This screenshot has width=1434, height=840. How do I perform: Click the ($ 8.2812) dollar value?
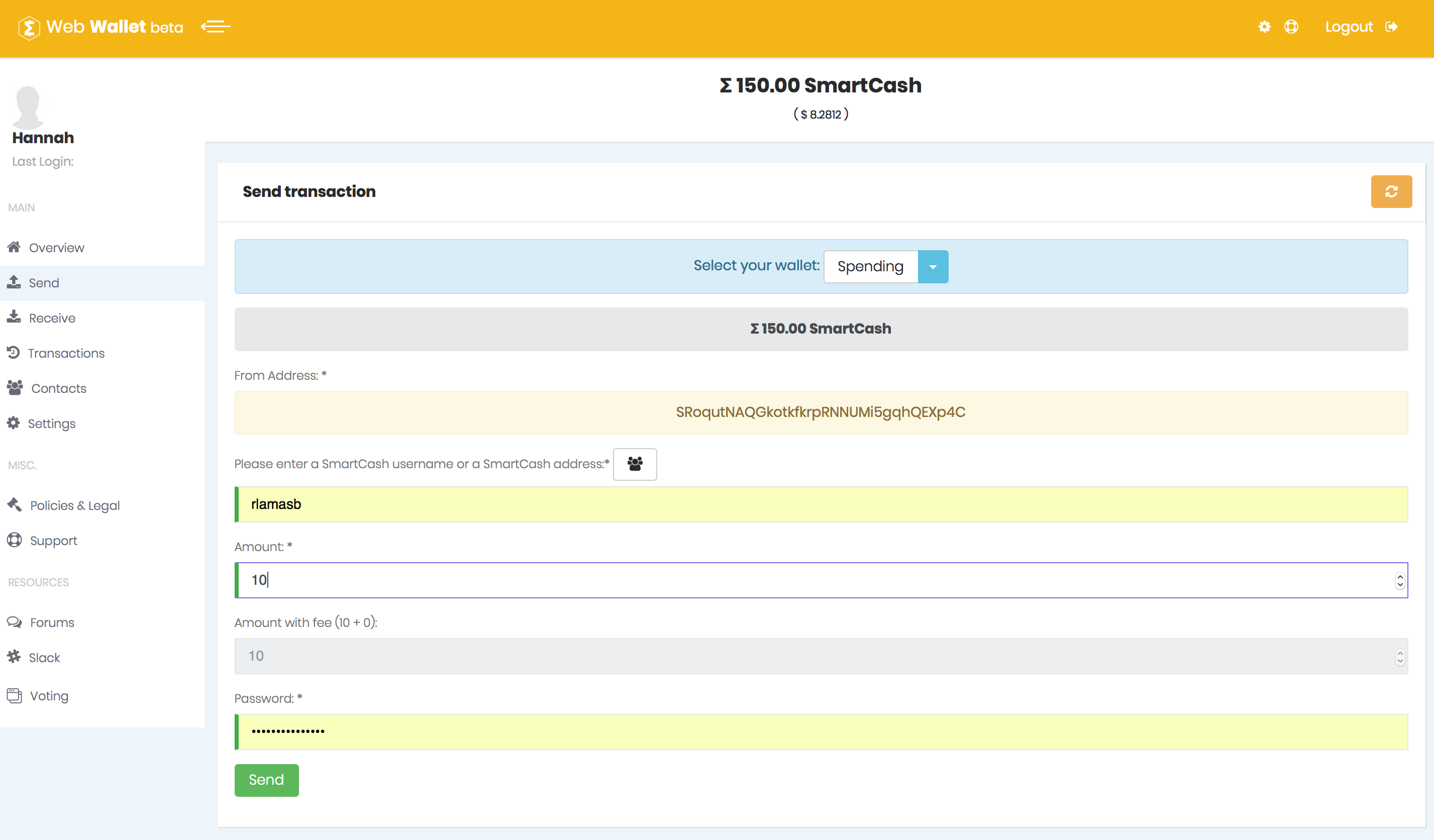click(x=821, y=115)
